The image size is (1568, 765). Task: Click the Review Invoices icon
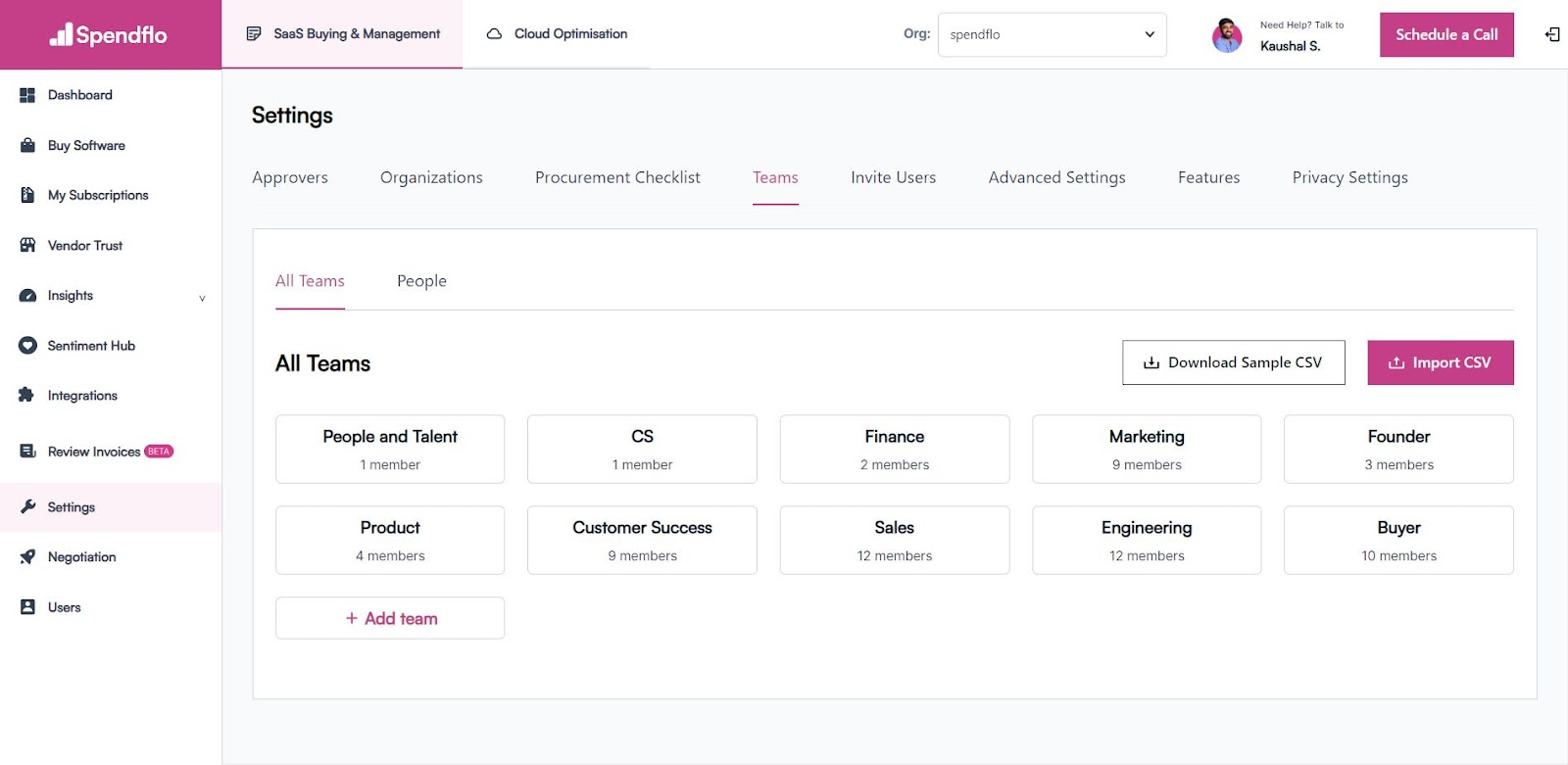tap(27, 451)
